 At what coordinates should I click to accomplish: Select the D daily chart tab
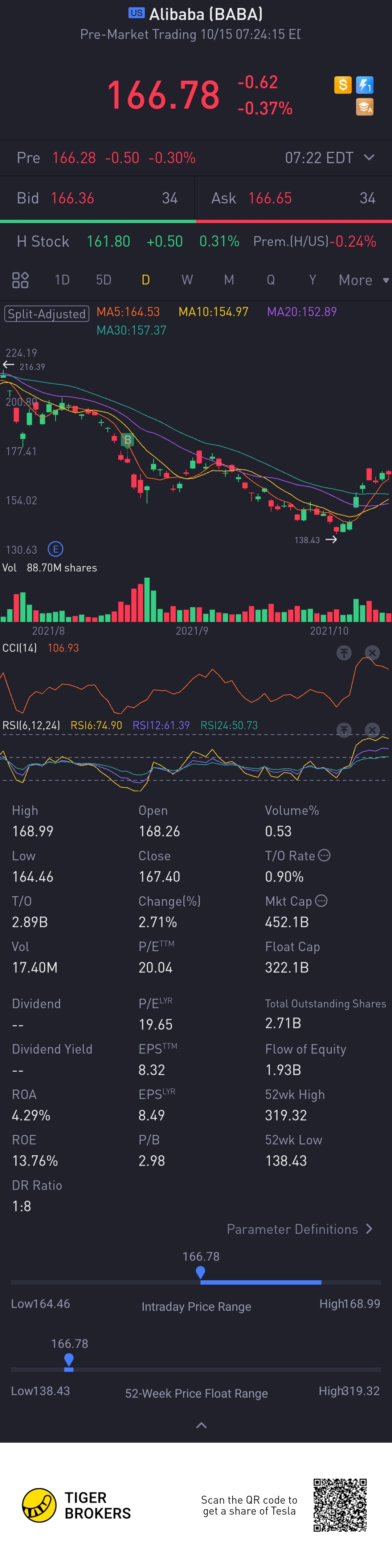[x=146, y=280]
